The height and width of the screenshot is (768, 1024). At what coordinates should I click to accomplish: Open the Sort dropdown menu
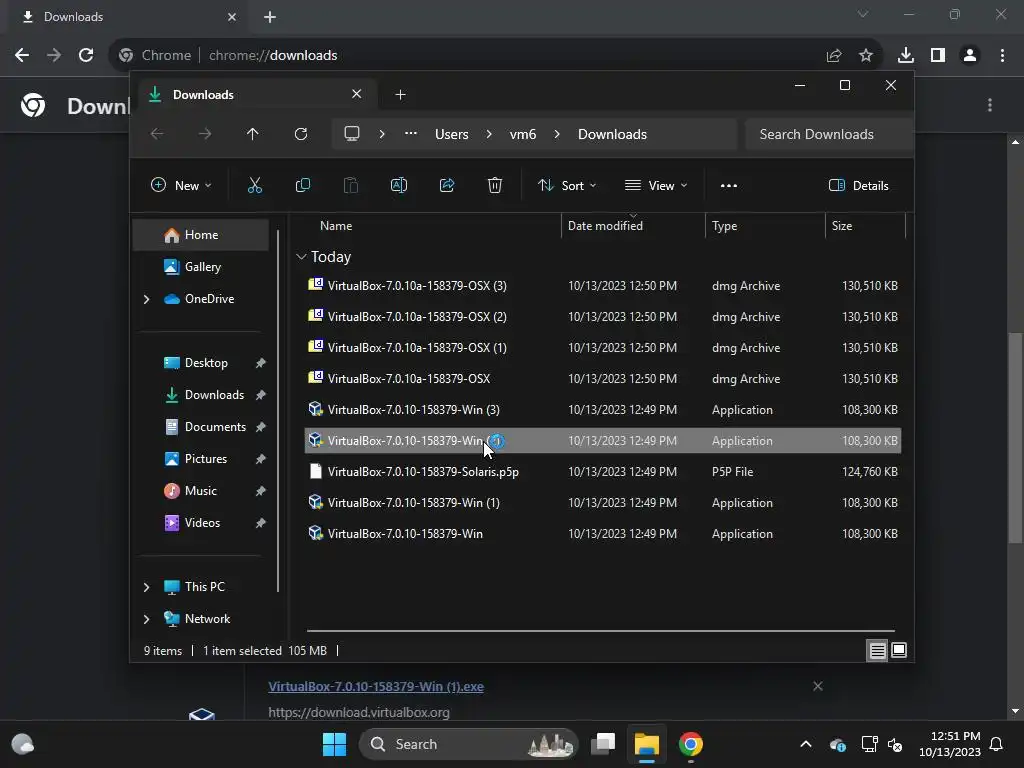tap(567, 185)
